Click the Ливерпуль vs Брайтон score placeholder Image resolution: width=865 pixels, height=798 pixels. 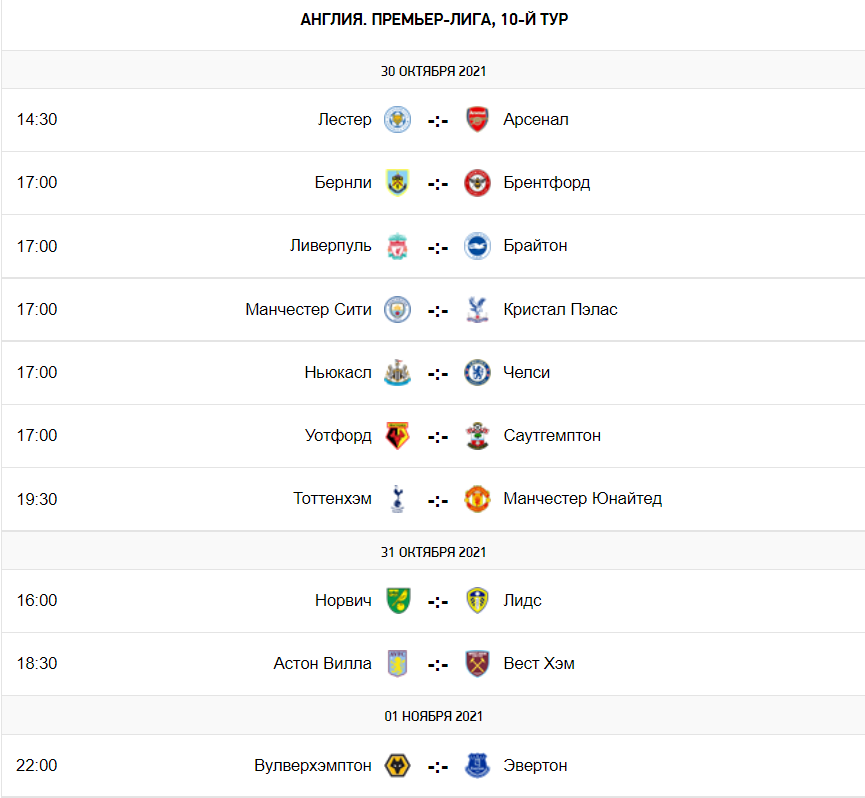coord(438,247)
